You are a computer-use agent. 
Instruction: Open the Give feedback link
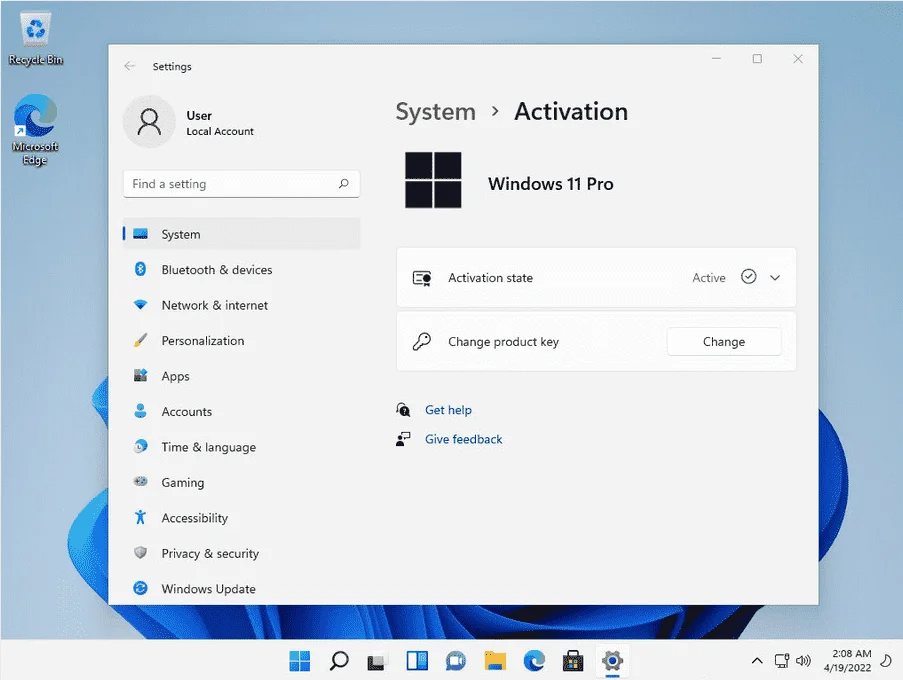coord(464,439)
